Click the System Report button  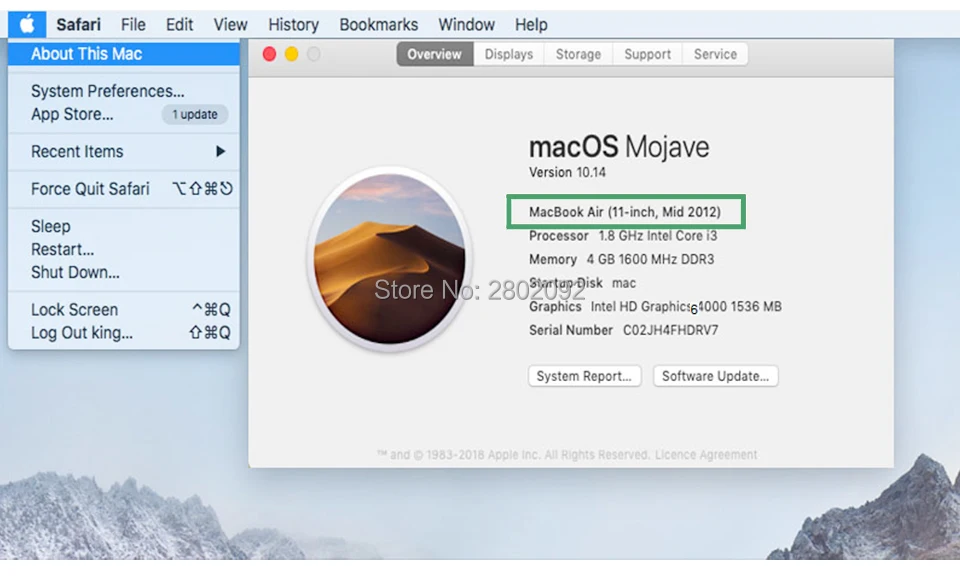(x=584, y=376)
